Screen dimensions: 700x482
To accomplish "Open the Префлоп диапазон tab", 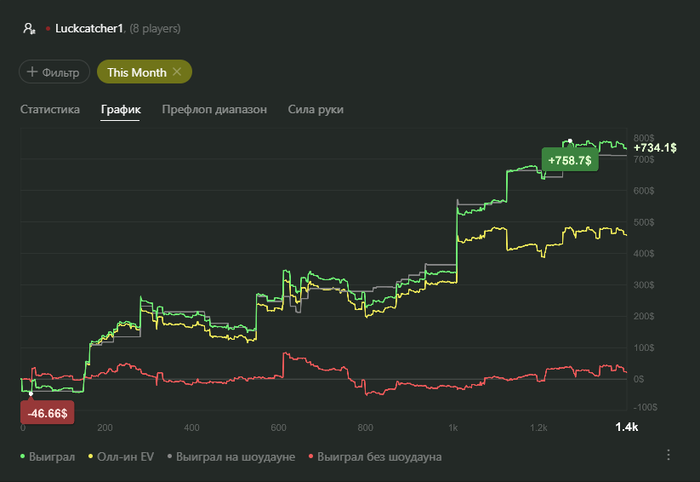I will pyautogui.click(x=214, y=109).
